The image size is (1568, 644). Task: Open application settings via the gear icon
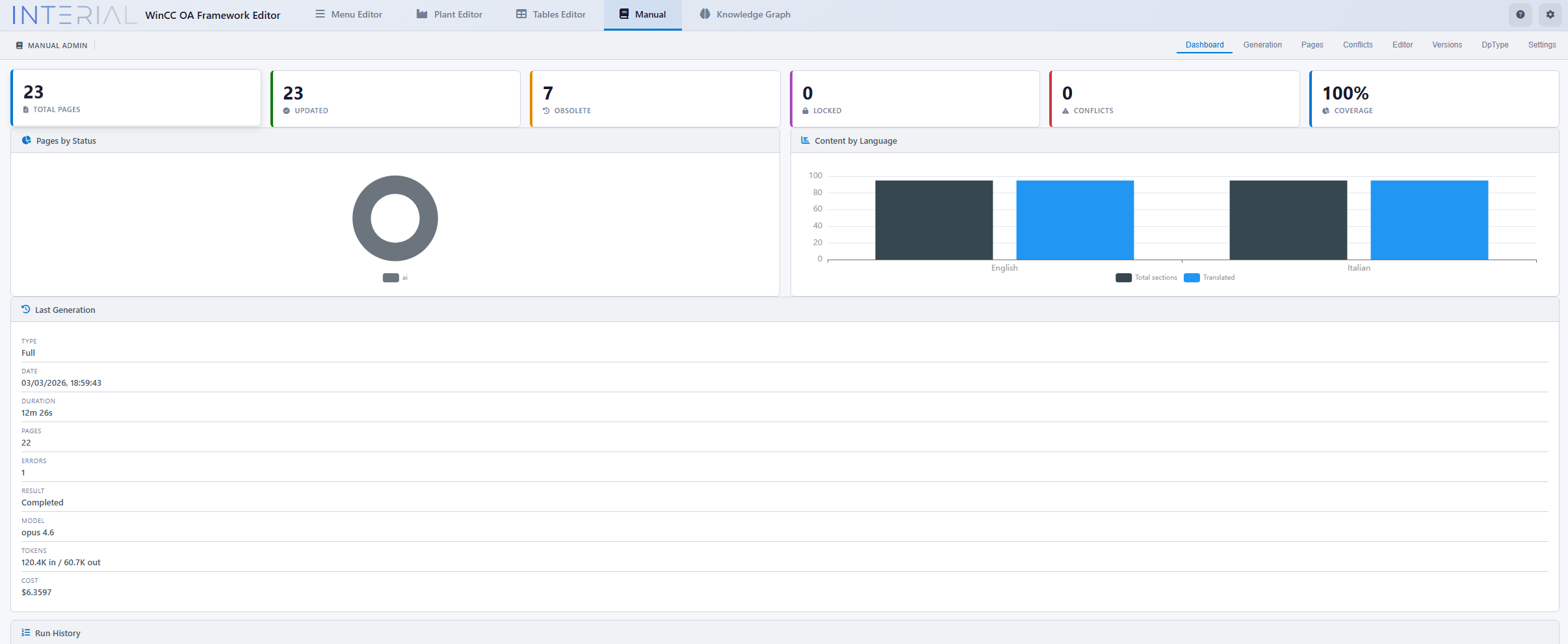pos(1550,14)
